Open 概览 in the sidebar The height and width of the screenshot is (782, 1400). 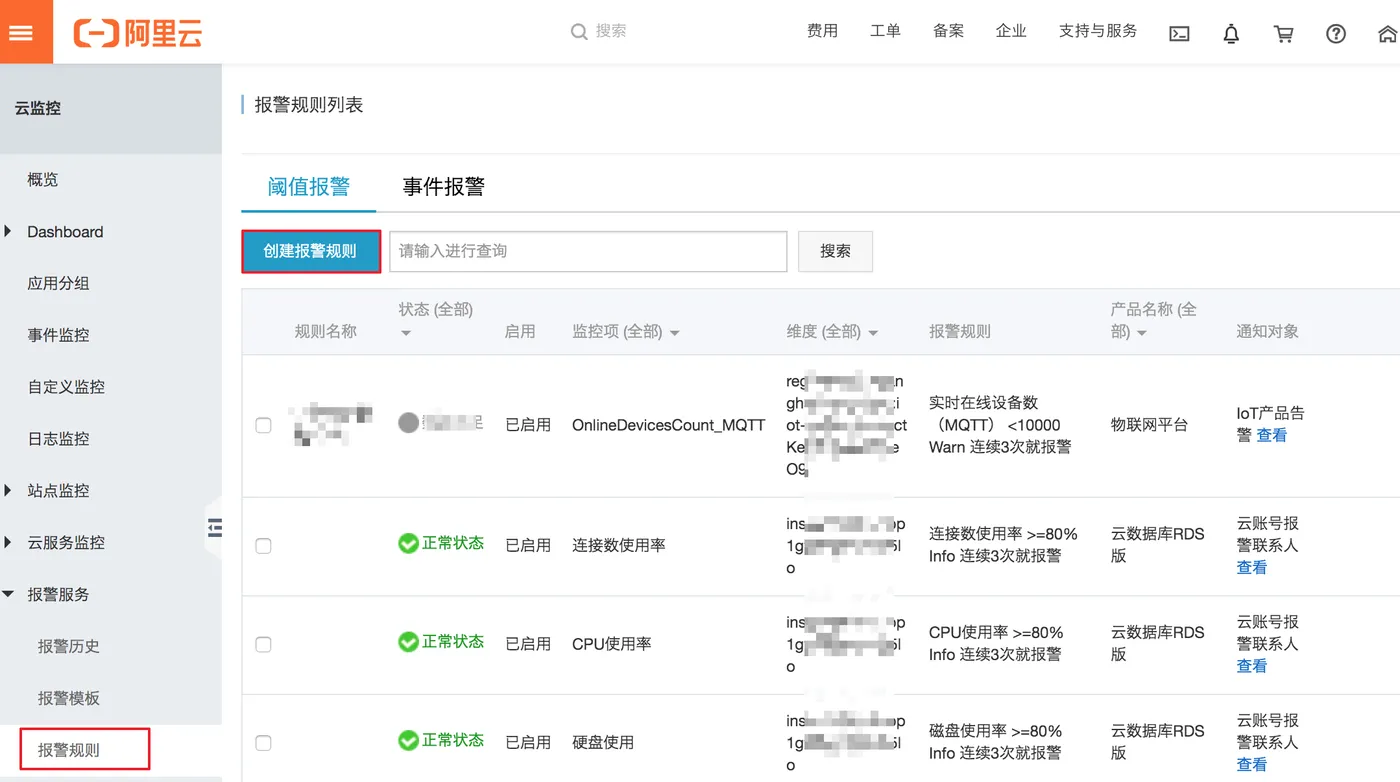coord(43,180)
